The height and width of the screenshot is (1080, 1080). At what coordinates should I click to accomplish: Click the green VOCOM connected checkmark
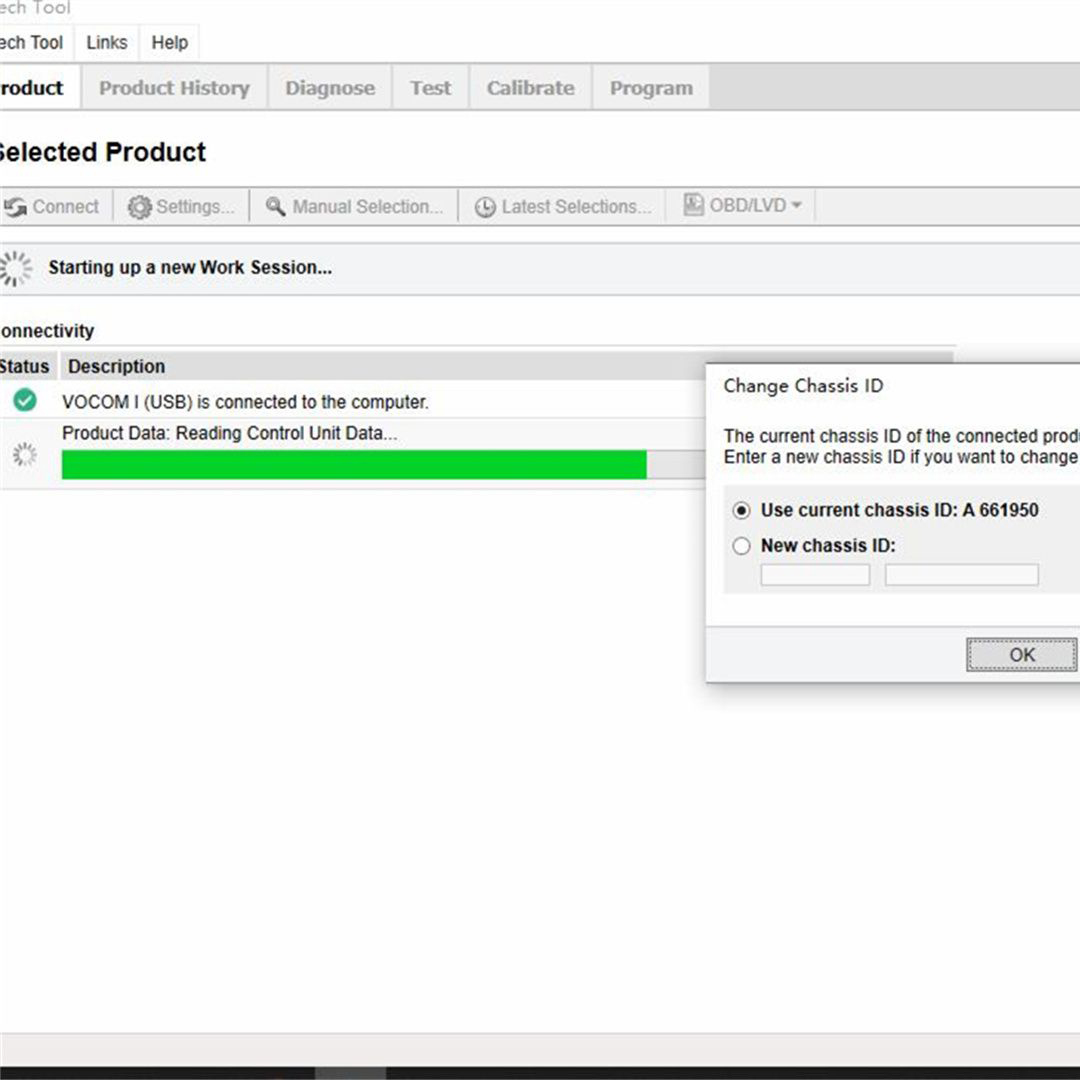(x=25, y=399)
